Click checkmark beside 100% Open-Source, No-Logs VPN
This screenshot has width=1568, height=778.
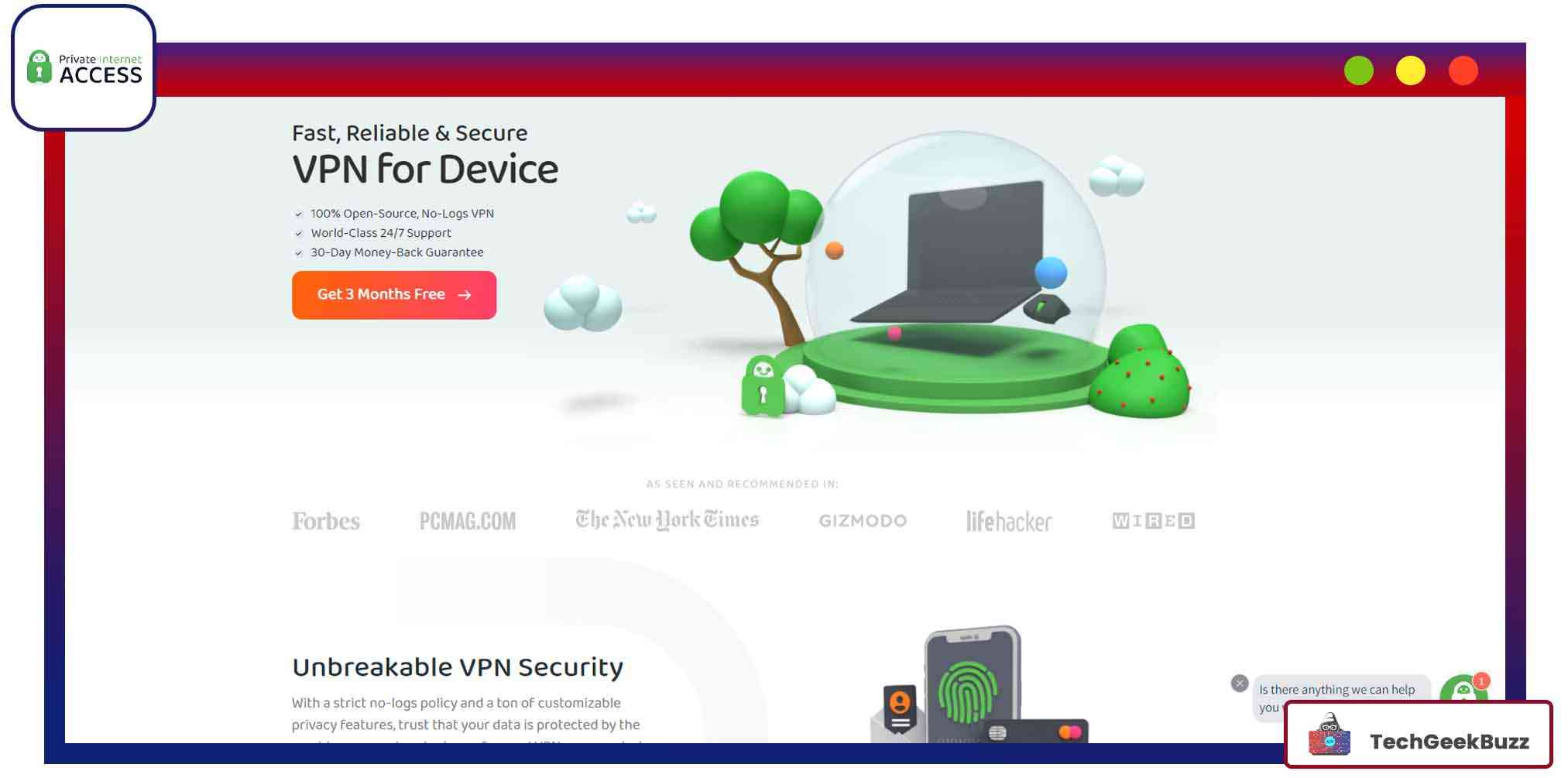point(298,214)
